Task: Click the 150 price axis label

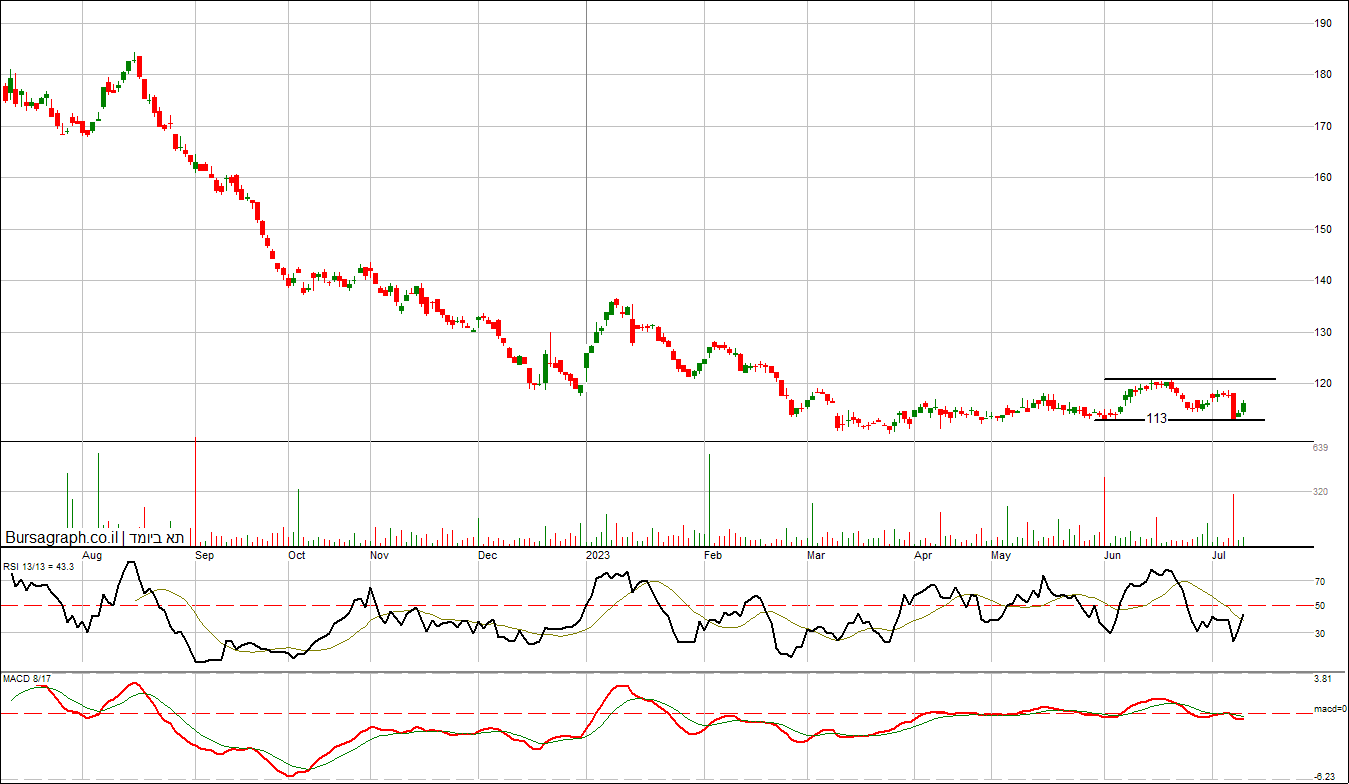Action: pos(1323,229)
